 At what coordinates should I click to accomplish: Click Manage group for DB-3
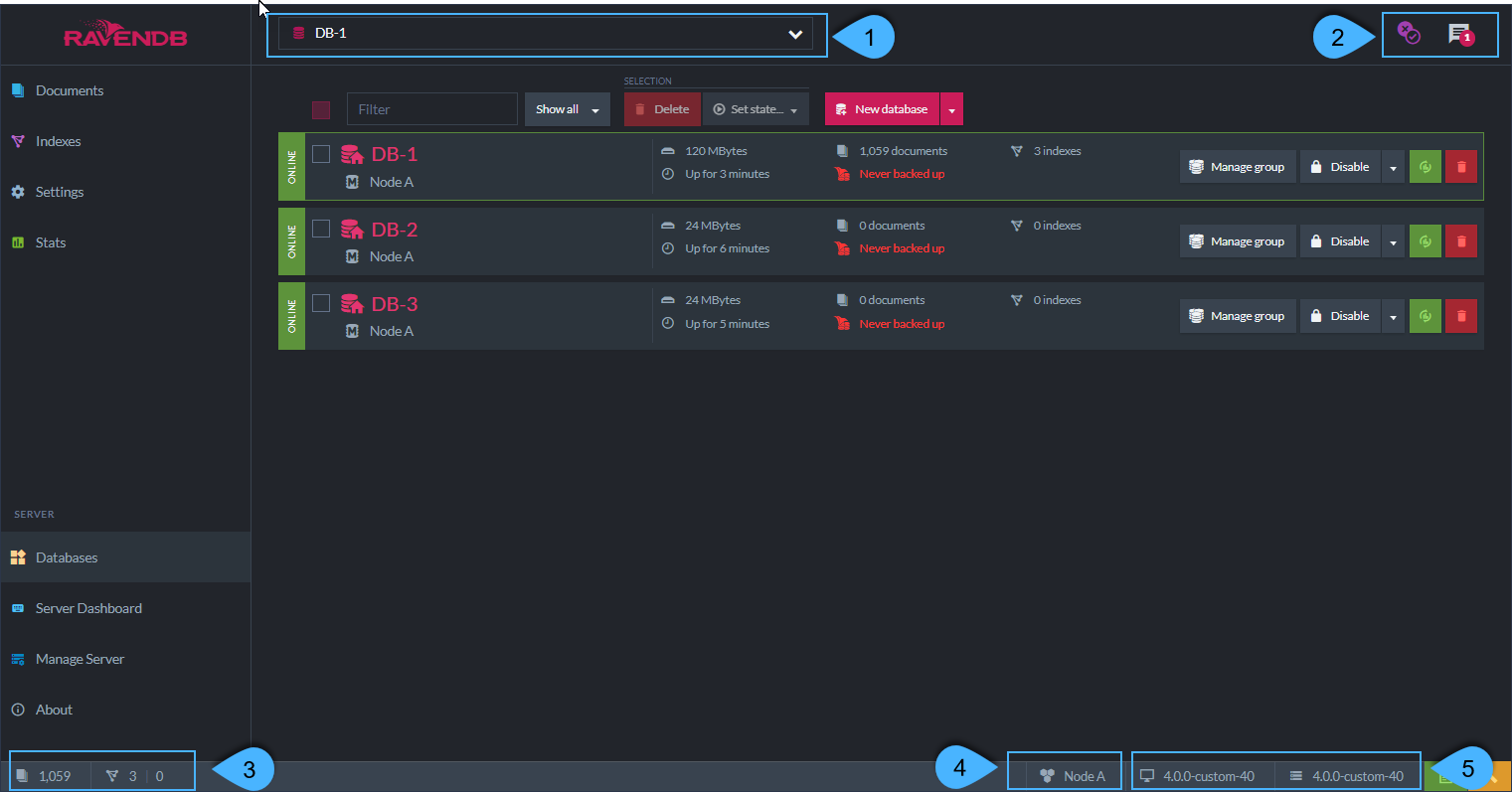click(1238, 316)
